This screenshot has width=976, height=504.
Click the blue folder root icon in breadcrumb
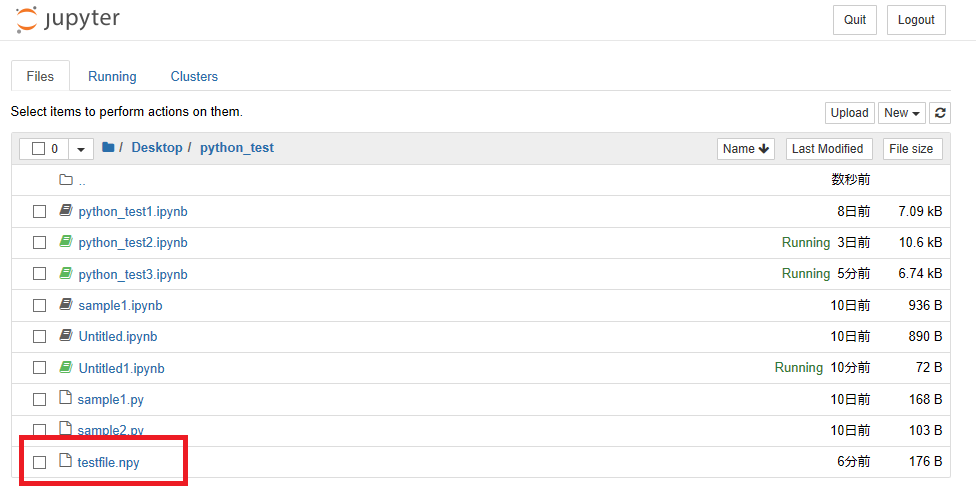click(x=108, y=147)
